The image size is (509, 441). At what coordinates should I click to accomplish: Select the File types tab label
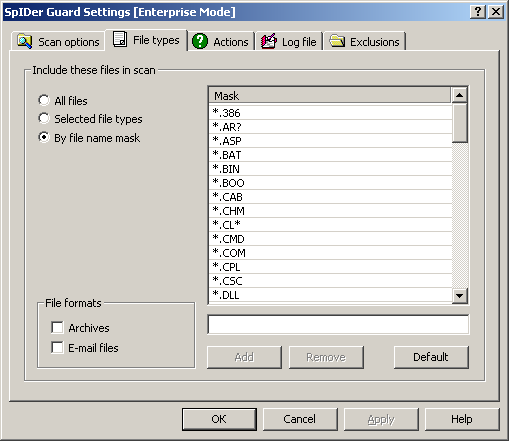(156, 40)
